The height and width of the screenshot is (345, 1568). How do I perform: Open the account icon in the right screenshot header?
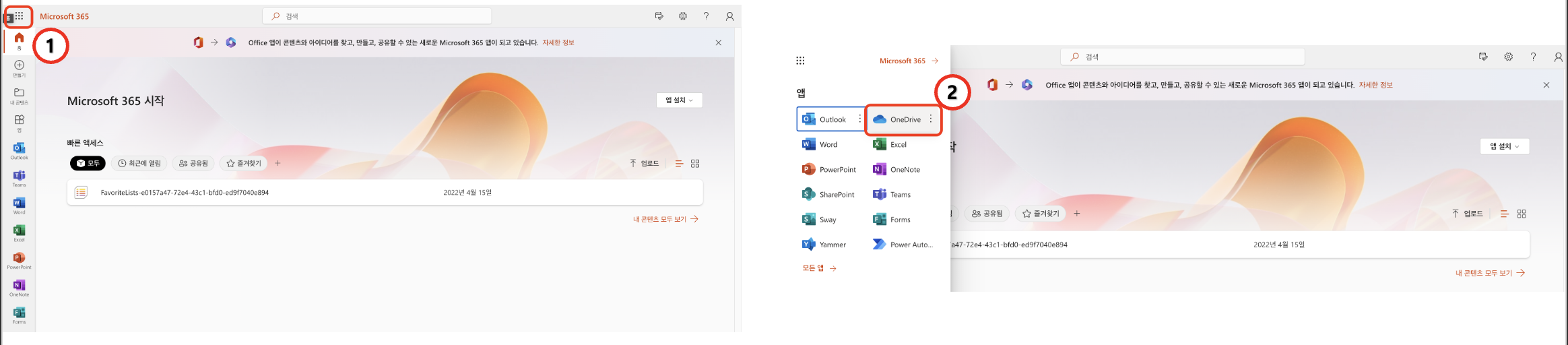1558,57
